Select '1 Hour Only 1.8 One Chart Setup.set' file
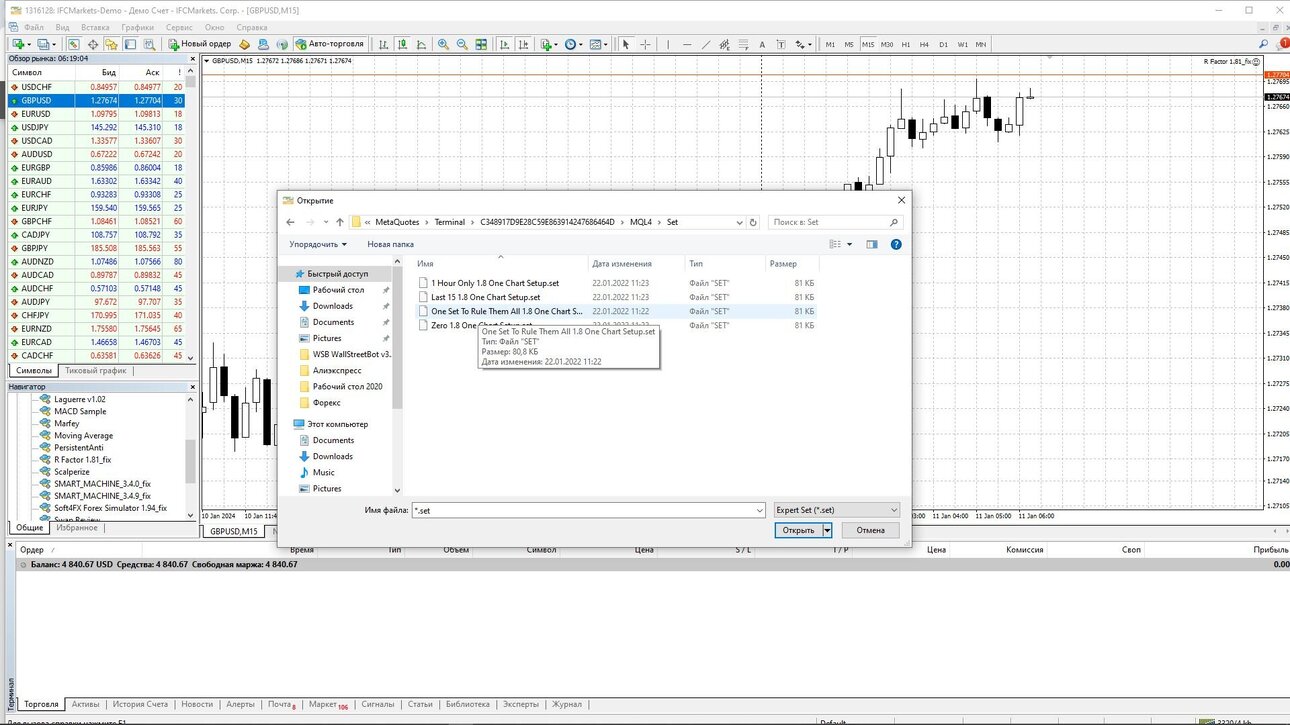 point(495,283)
